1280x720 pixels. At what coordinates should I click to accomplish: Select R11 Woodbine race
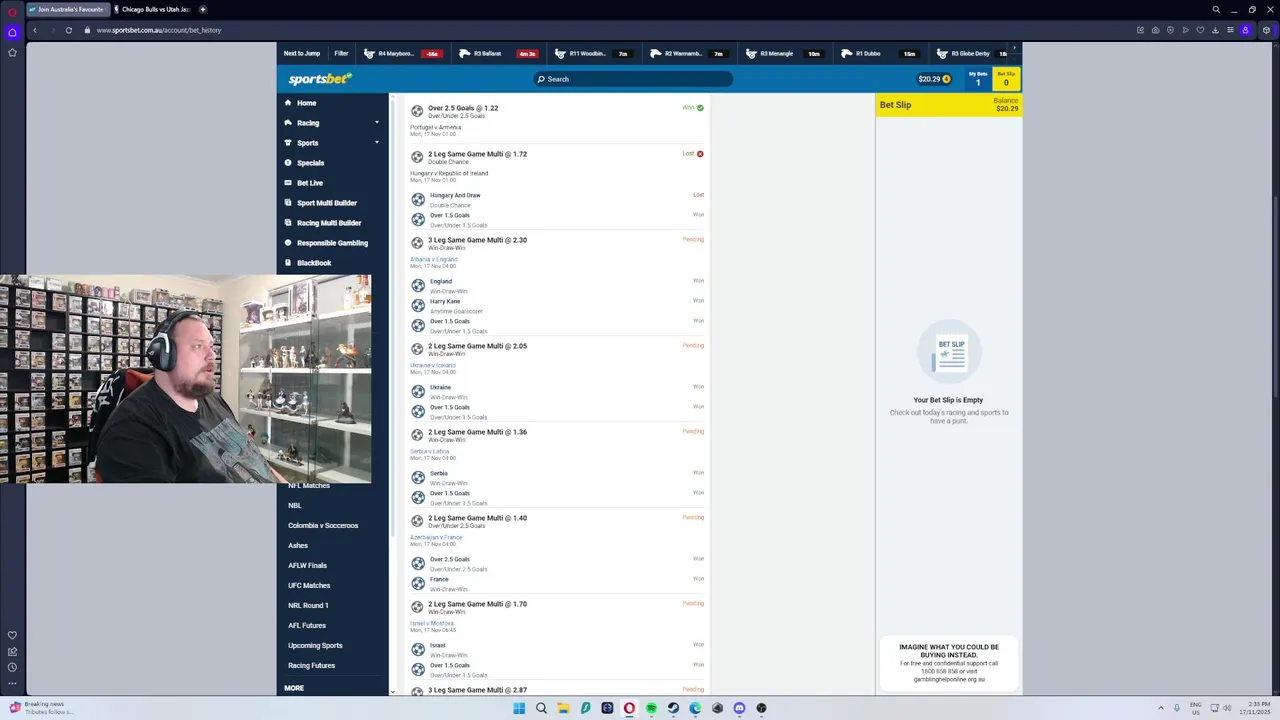(592, 53)
